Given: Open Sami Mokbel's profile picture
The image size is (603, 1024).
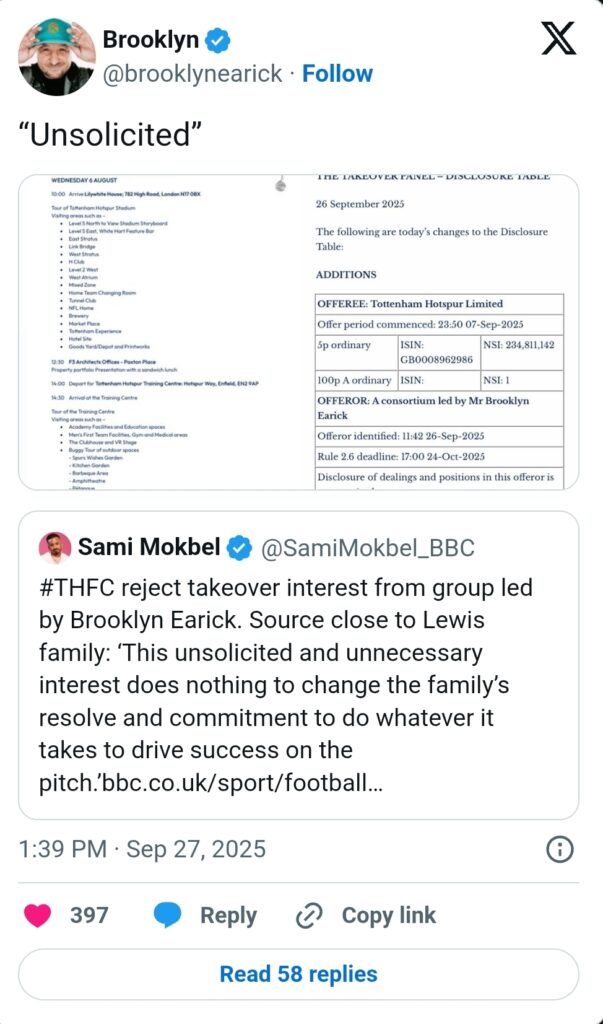Looking at the screenshot, I should click(54, 547).
